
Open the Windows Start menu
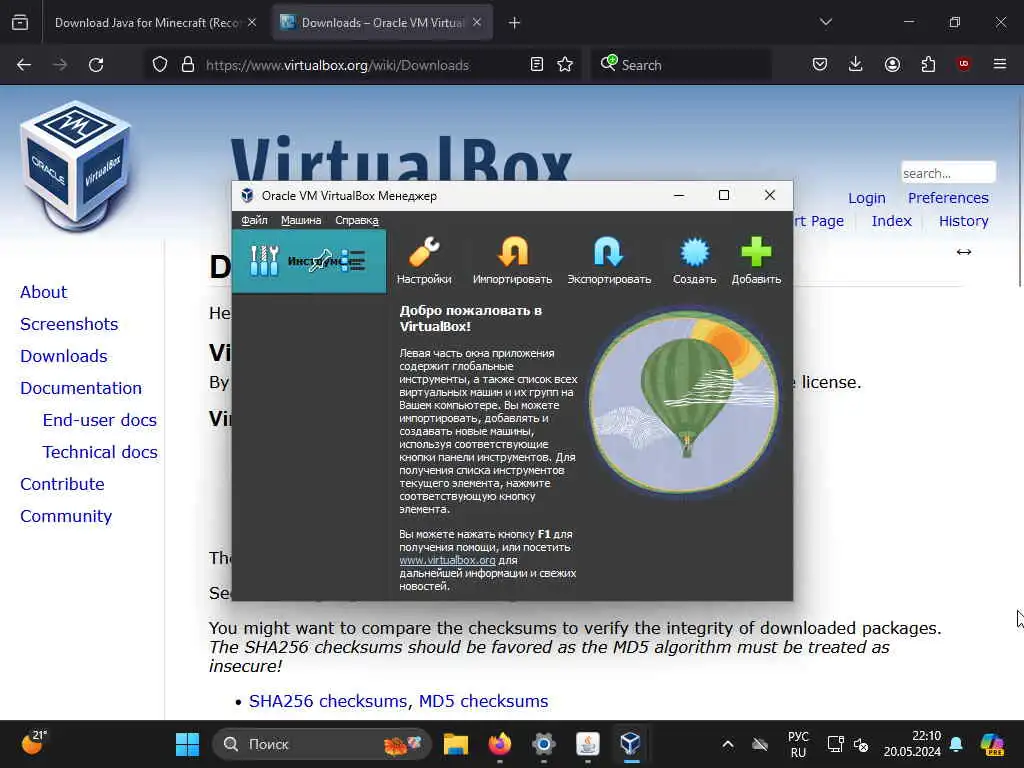187,744
